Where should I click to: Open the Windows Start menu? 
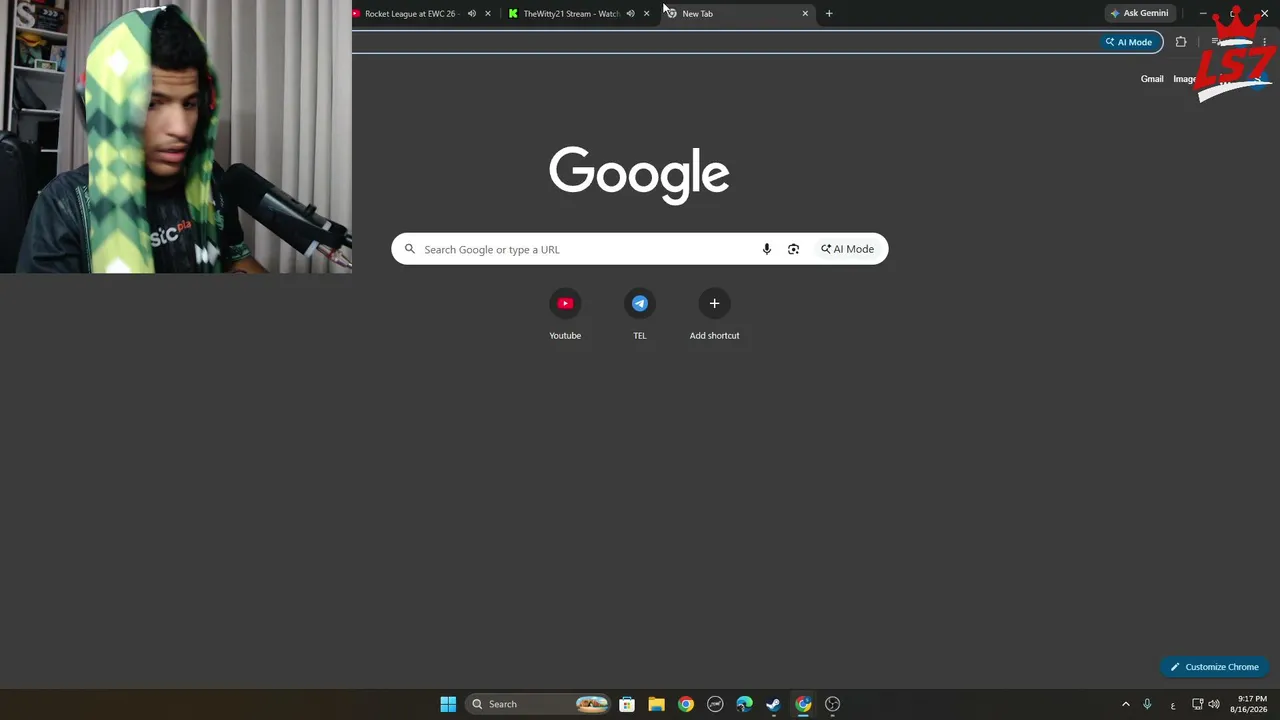click(x=448, y=704)
